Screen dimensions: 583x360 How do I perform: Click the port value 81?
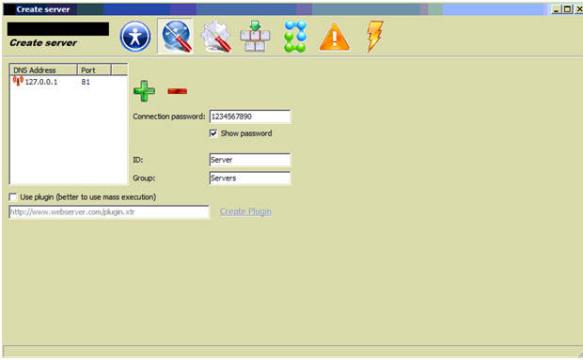86,82
